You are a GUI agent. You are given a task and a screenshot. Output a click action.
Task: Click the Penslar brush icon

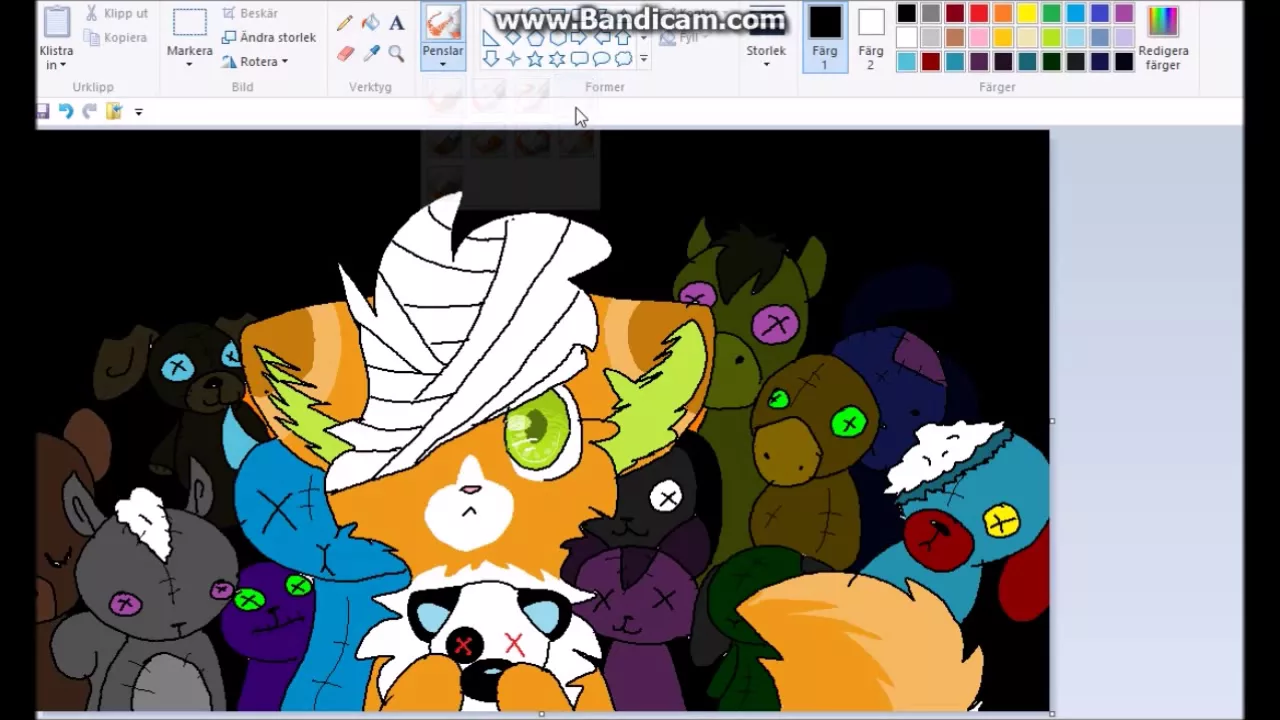(x=443, y=23)
